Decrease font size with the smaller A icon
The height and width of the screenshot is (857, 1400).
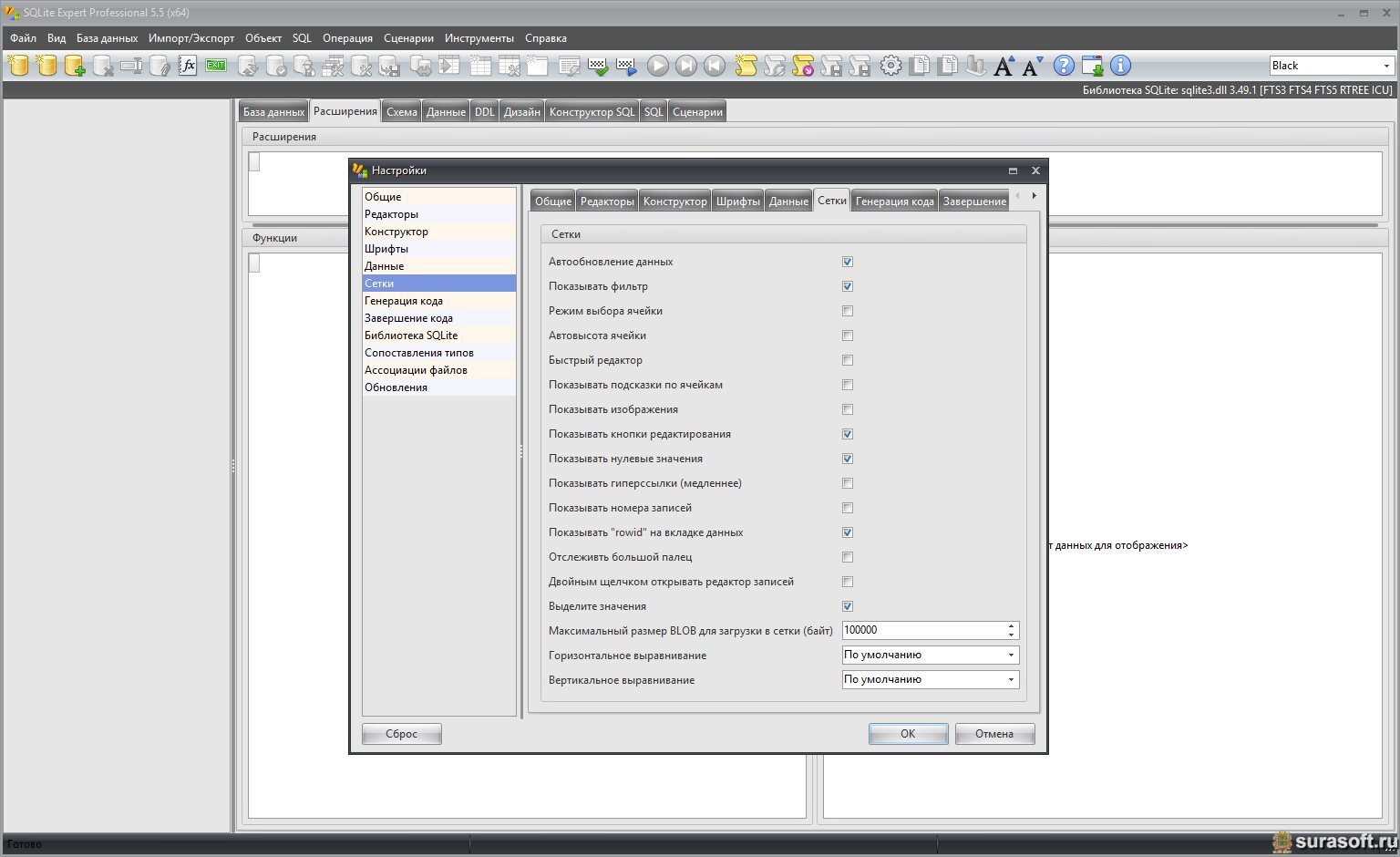(x=1032, y=66)
